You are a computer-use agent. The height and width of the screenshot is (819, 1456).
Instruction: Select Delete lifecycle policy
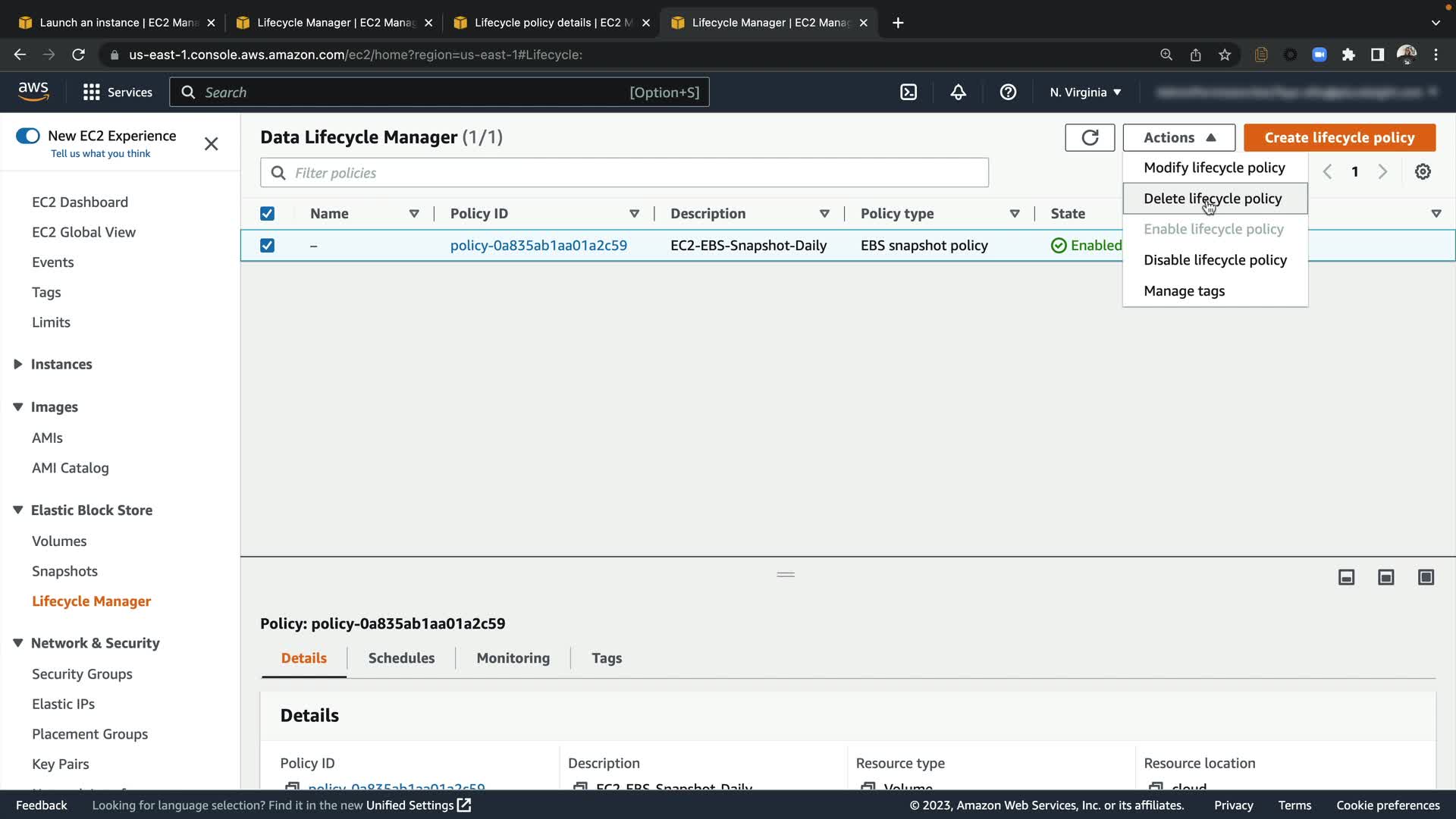pyautogui.click(x=1213, y=199)
